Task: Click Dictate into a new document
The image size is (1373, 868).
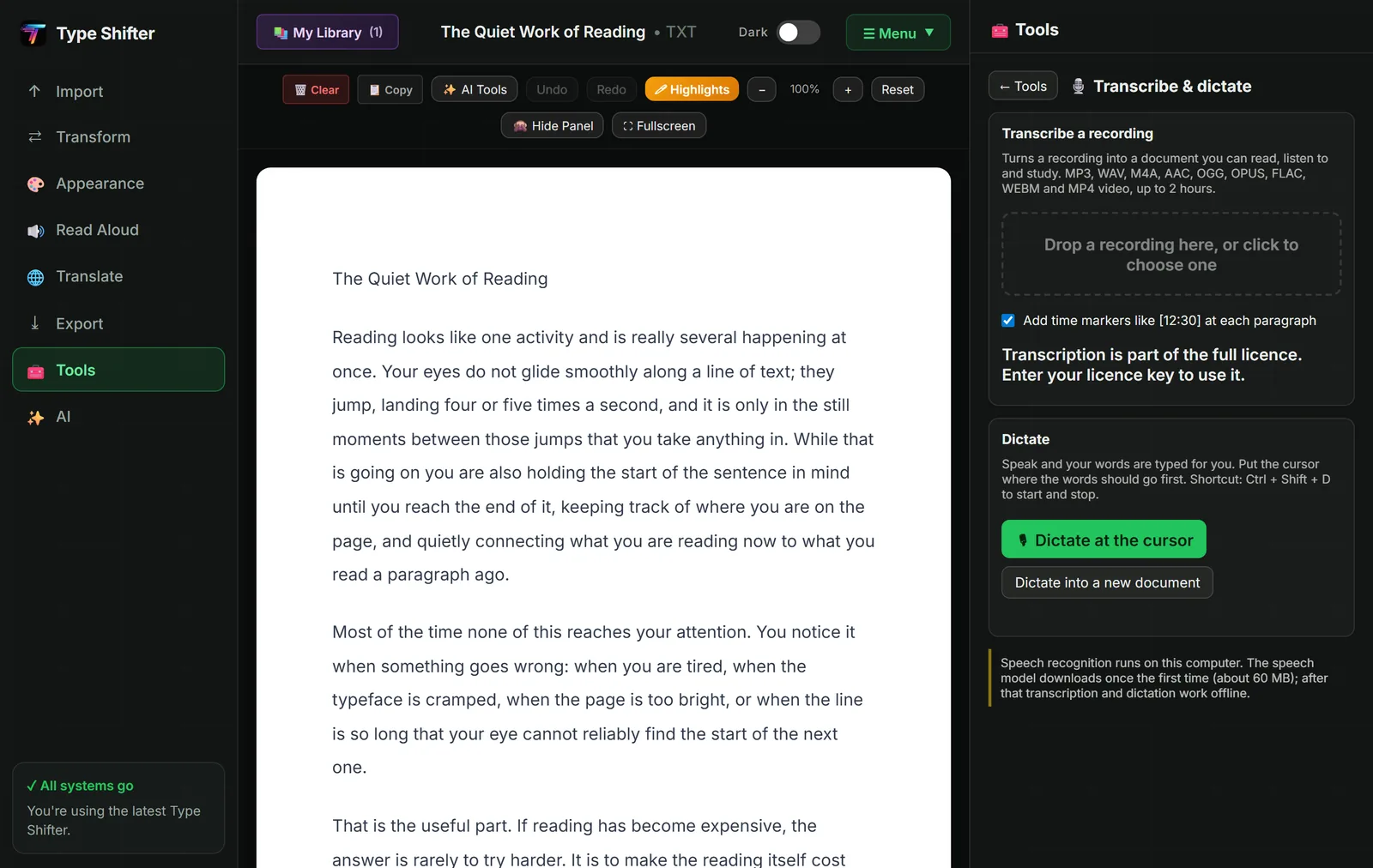Action: tap(1107, 582)
